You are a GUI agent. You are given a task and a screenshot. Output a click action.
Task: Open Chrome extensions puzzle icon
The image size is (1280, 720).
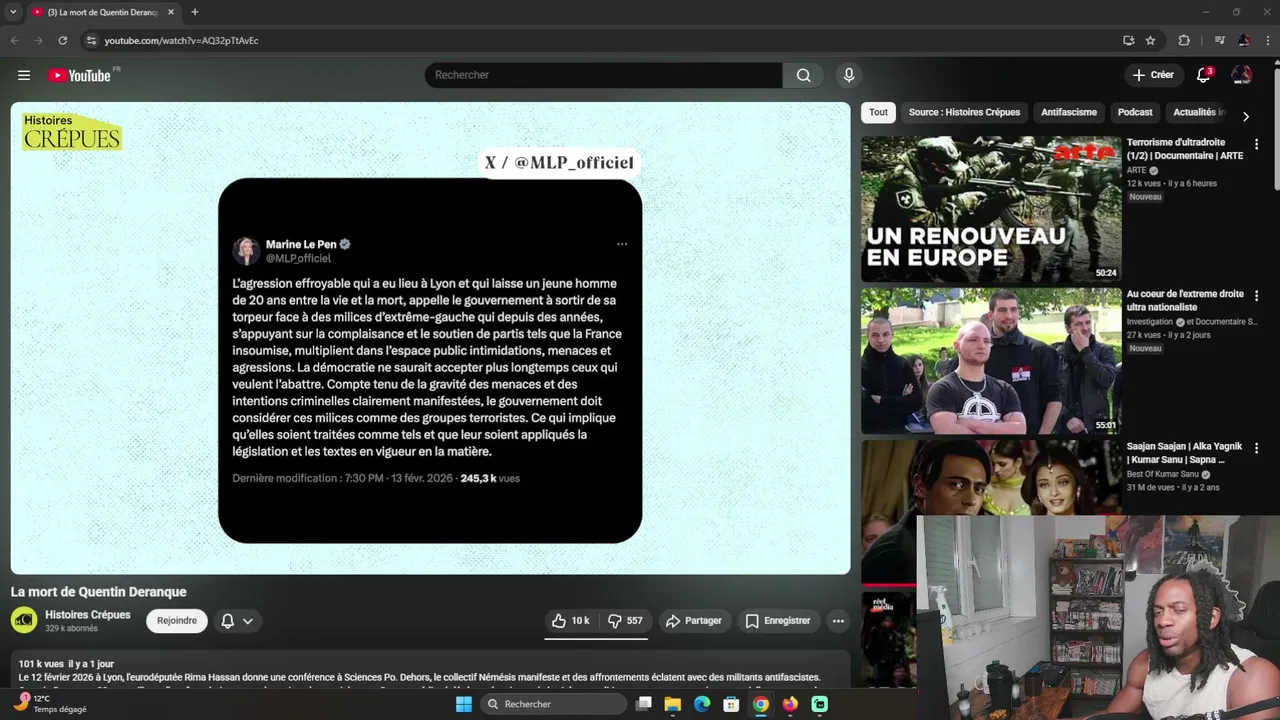pyautogui.click(x=1184, y=40)
